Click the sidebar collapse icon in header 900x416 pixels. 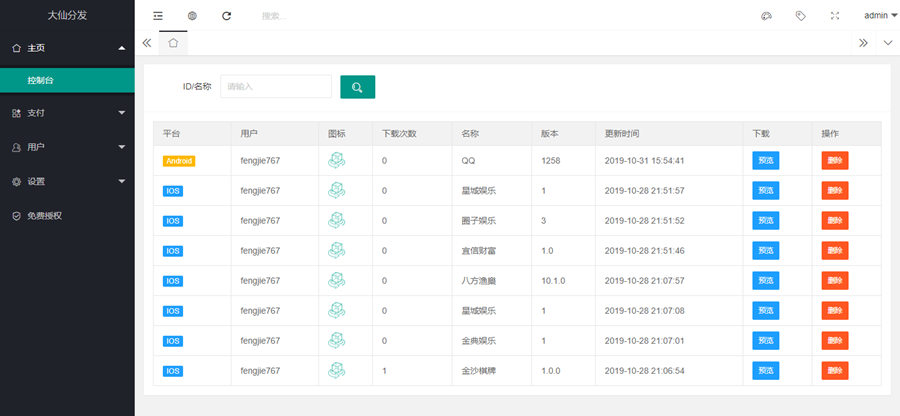pyautogui.click(x=158, y=16)
